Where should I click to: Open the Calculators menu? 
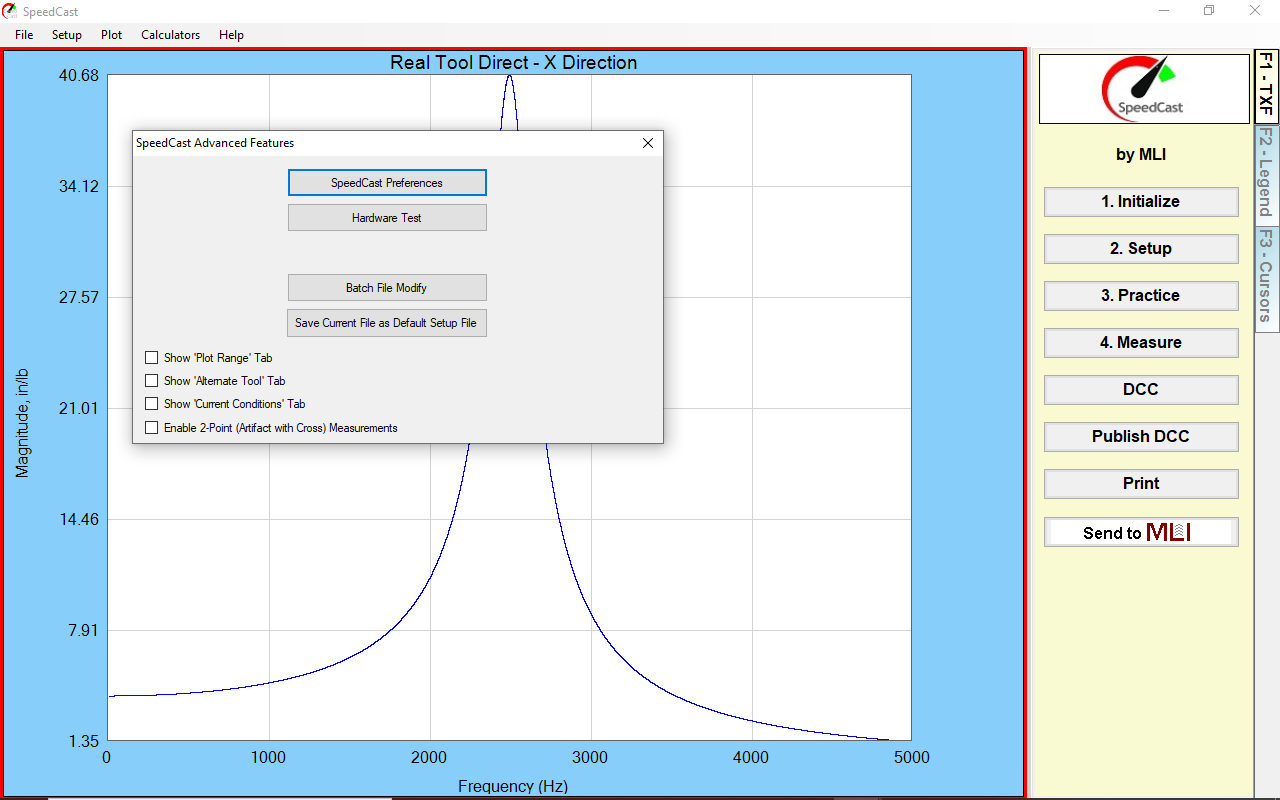pyautogui.click(x=171, y=35)
